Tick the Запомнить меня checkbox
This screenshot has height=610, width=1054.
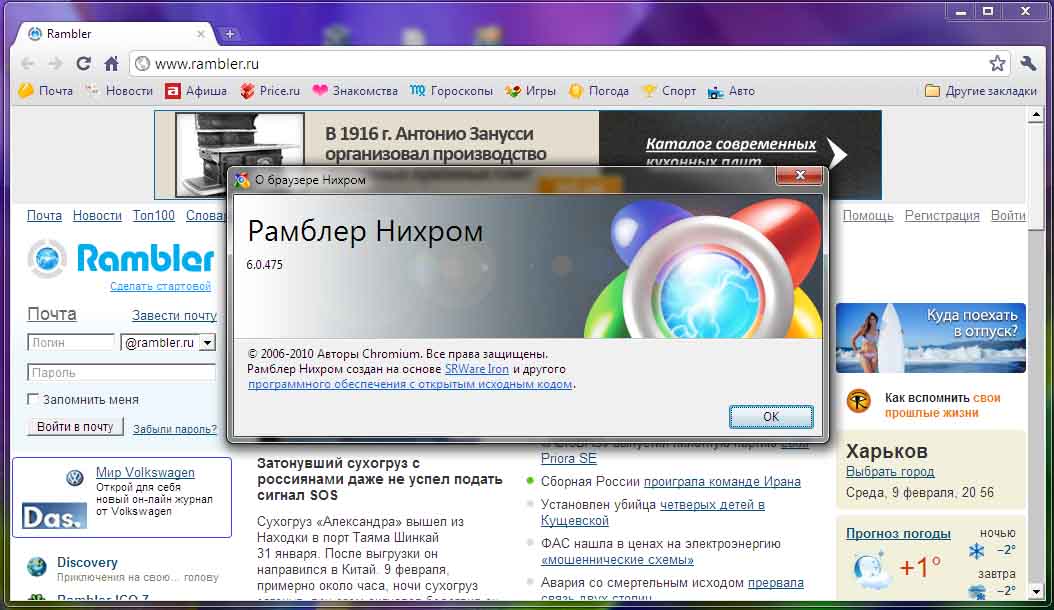click(x=32, y=399)
